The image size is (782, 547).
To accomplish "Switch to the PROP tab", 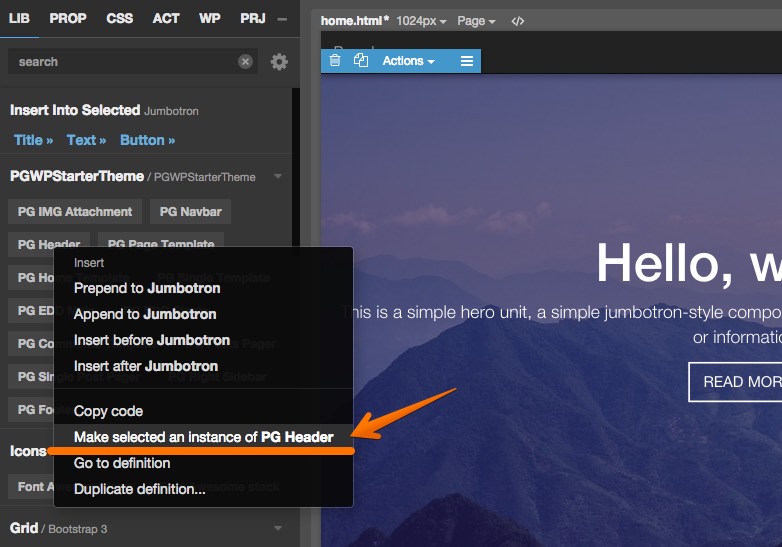I will tap(68, 18).
